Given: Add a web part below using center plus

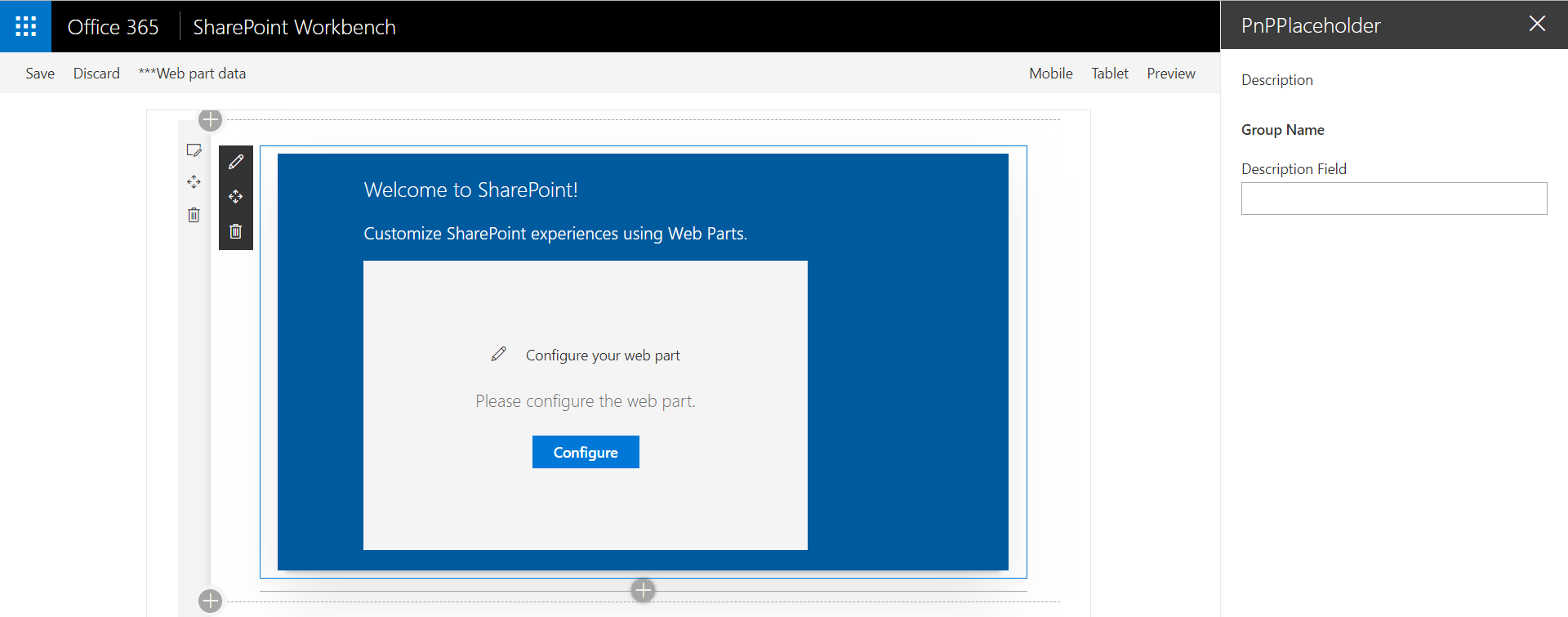Looking at the screenshot, I should pos(643,590).
